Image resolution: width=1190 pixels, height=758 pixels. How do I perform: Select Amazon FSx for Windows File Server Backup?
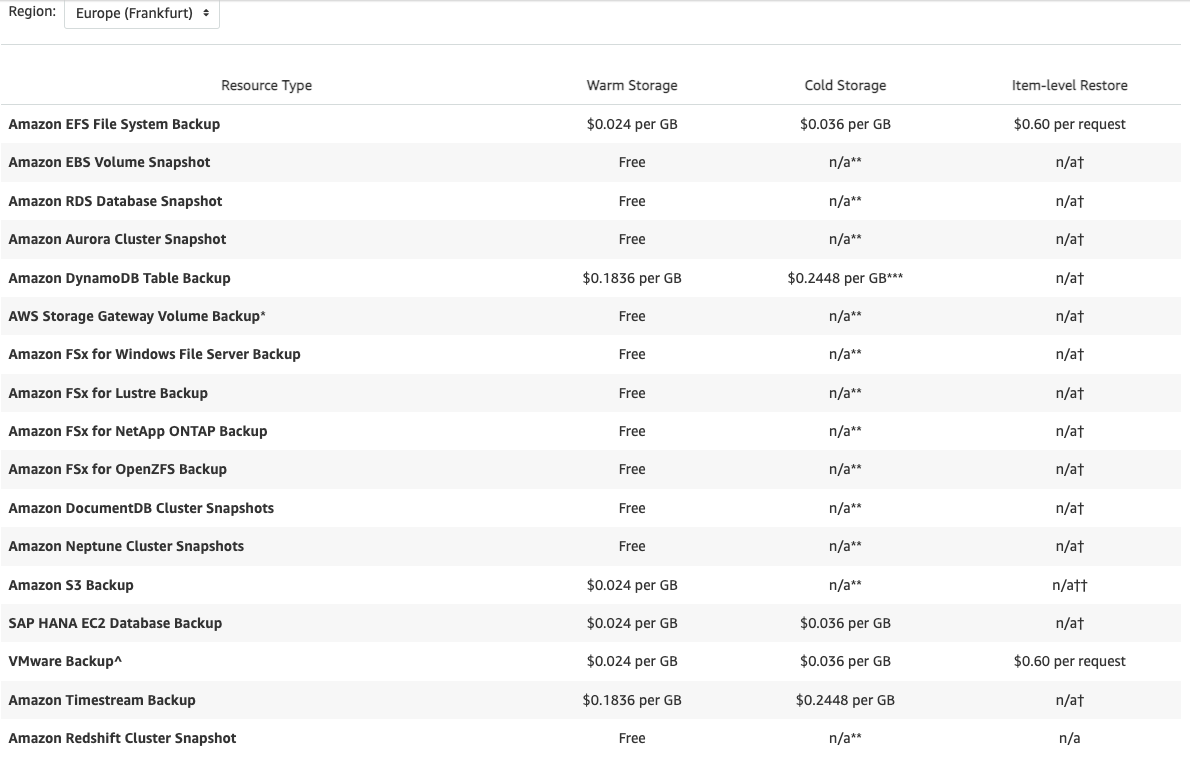pos(154,354)
